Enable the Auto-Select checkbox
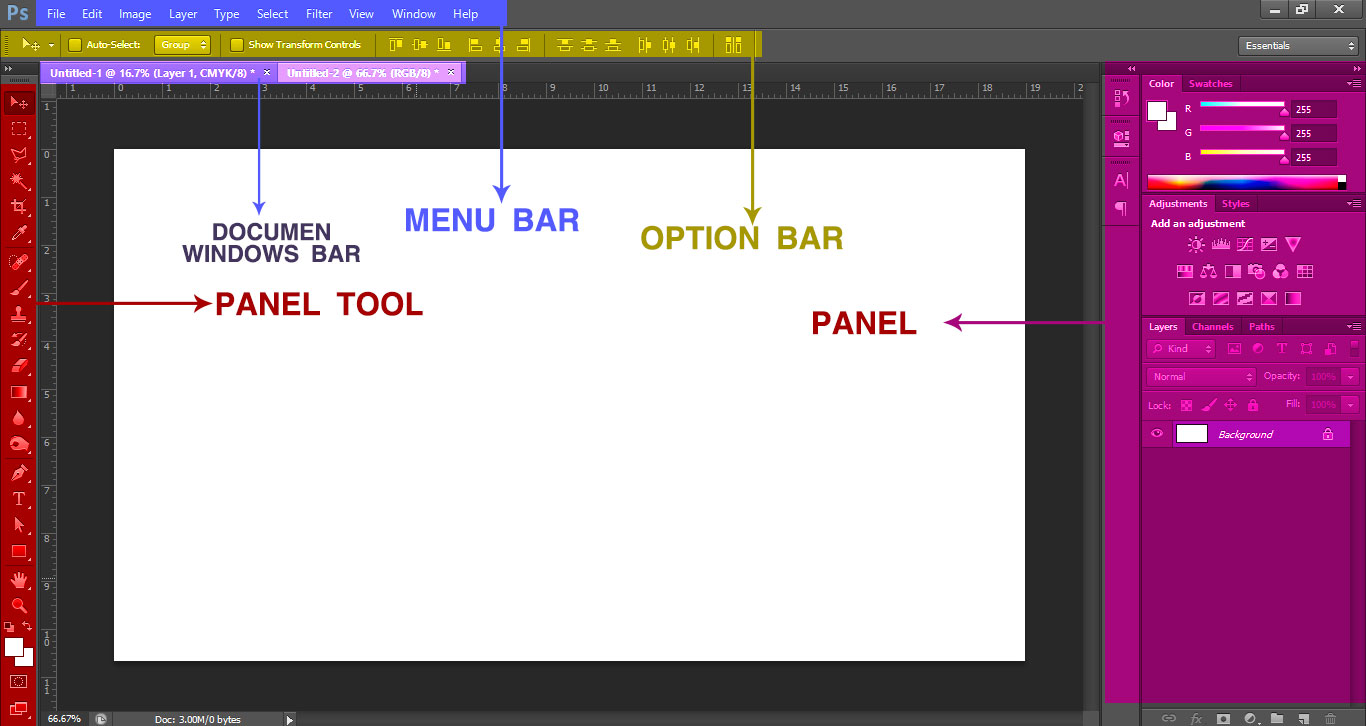Viewport: 1366px width, 726px height. (75, 44)
